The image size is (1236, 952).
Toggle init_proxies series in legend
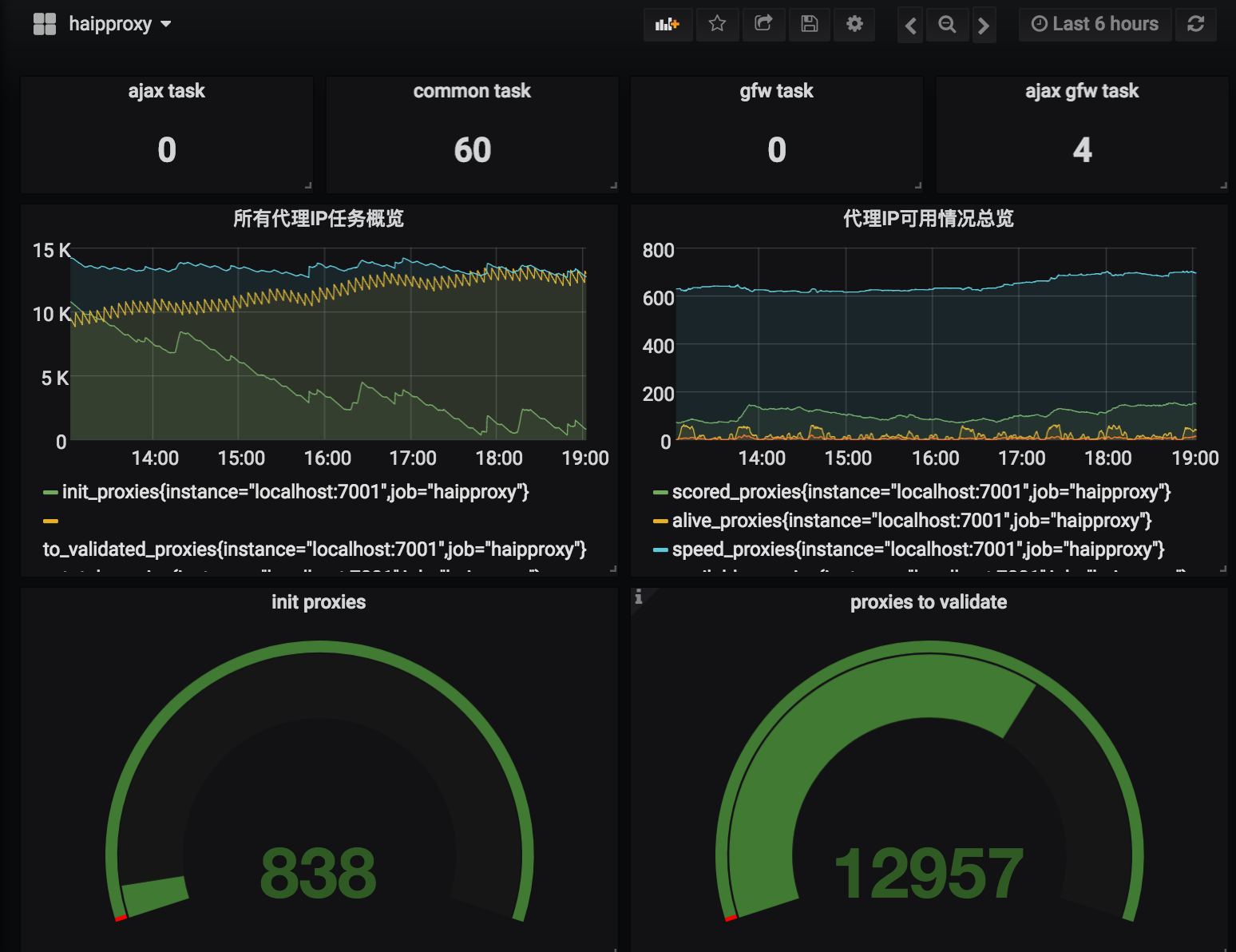click(295, 492)
